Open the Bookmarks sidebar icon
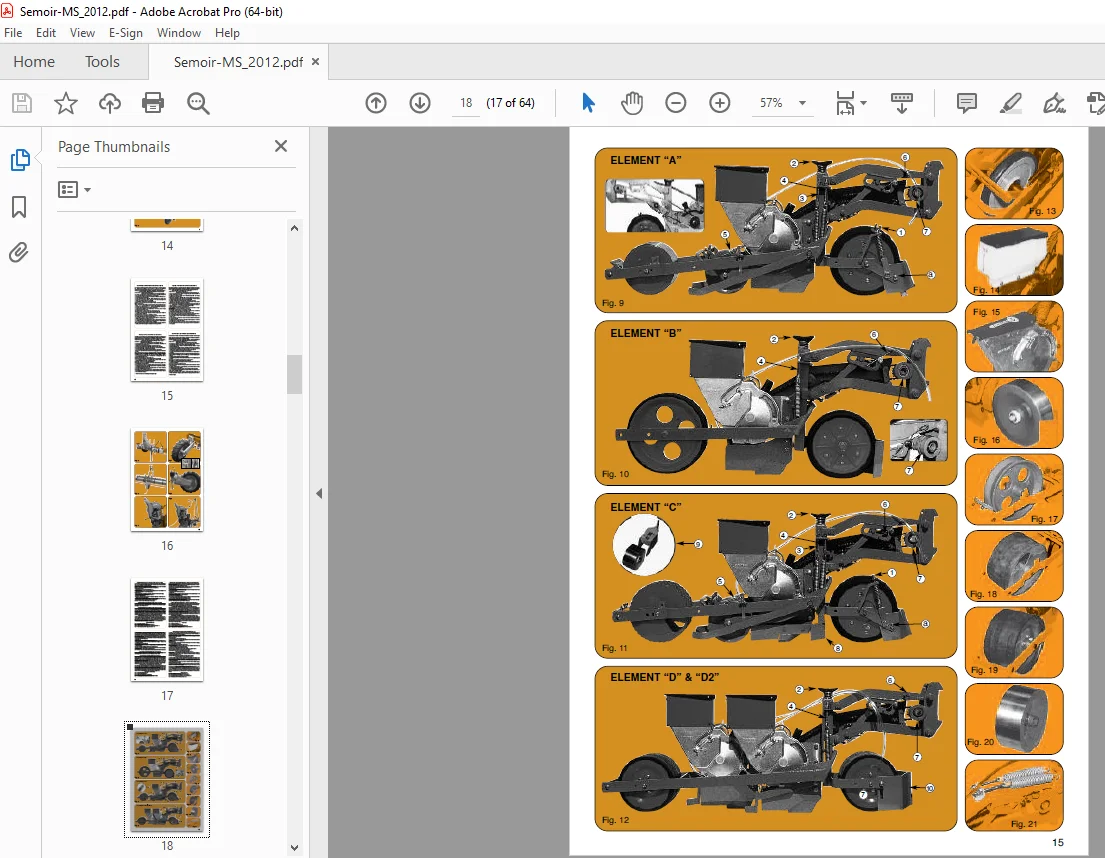1105x858 pixels. [x=19, y=206]
